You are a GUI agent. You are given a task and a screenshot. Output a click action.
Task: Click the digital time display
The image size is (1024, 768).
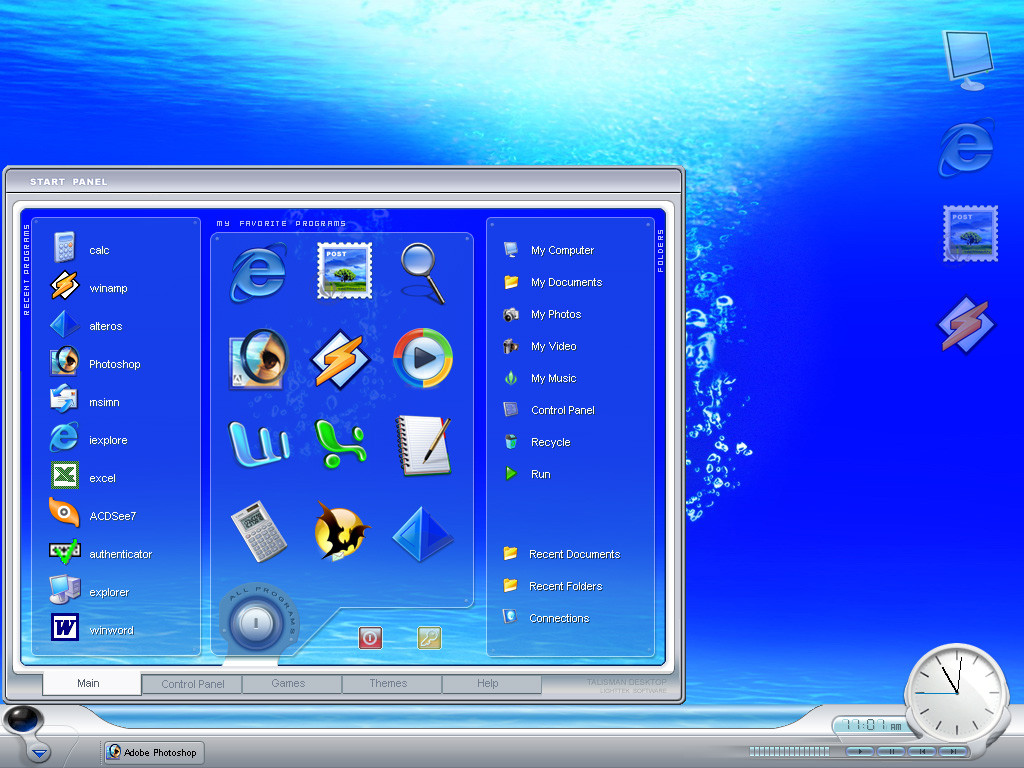pyautogui.click(x=871, y=726)
